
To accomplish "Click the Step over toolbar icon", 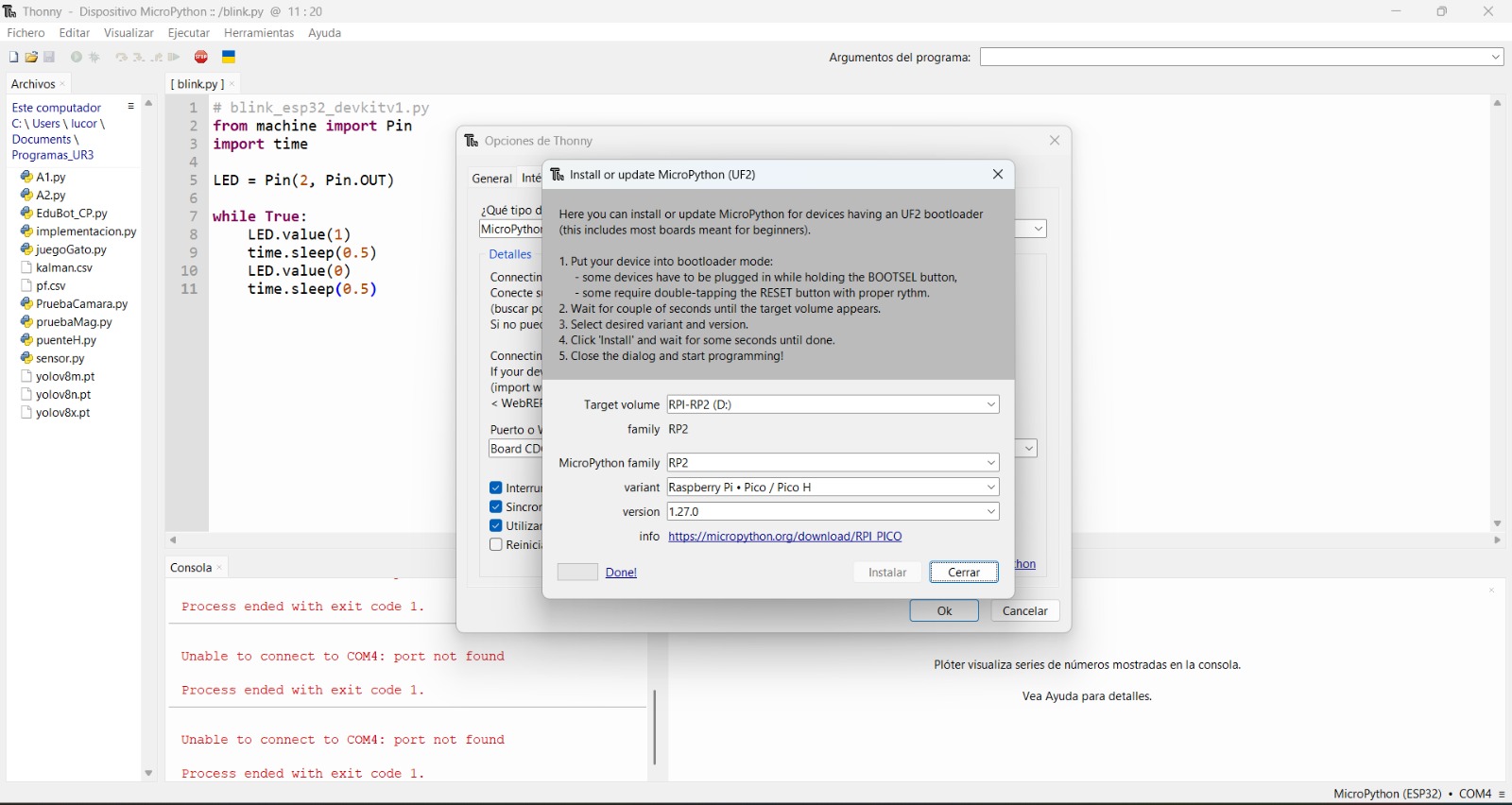I will [121, 58].
